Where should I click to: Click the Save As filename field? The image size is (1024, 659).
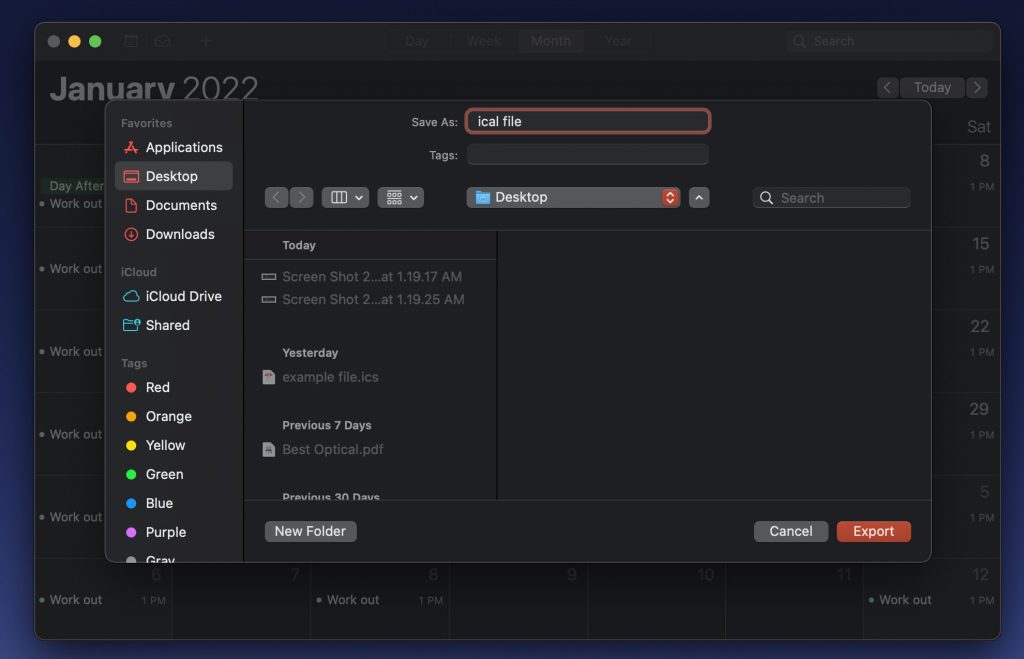(x=588, y=122)
